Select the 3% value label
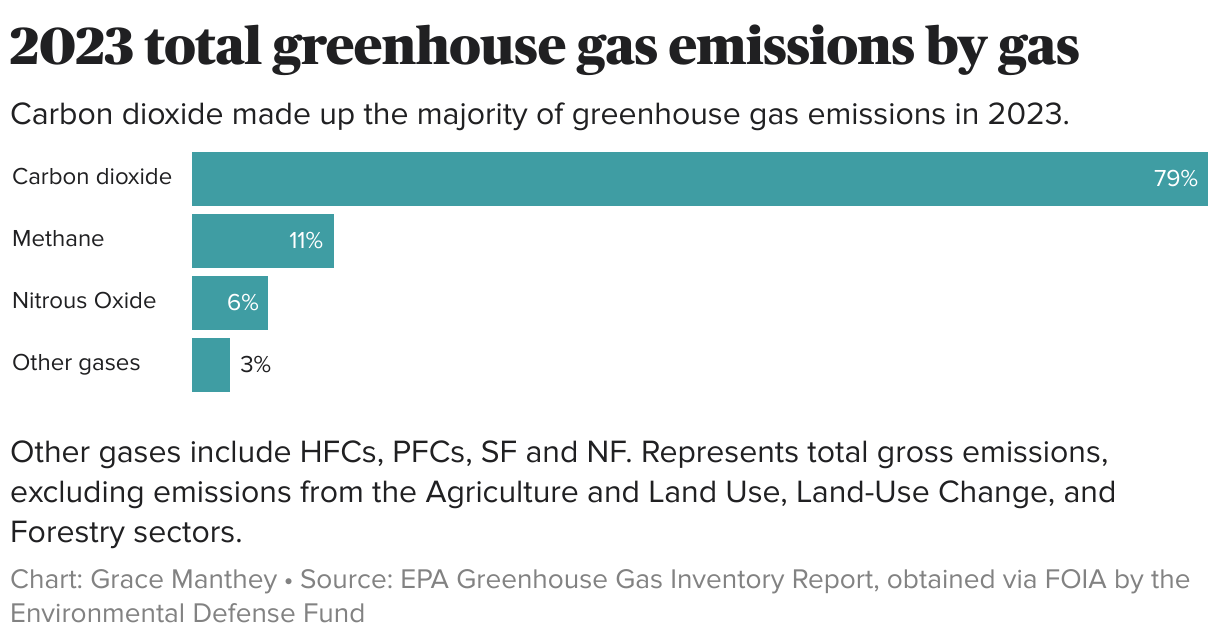The width and height of the screenshot is (1220, 640). (255, 364)
